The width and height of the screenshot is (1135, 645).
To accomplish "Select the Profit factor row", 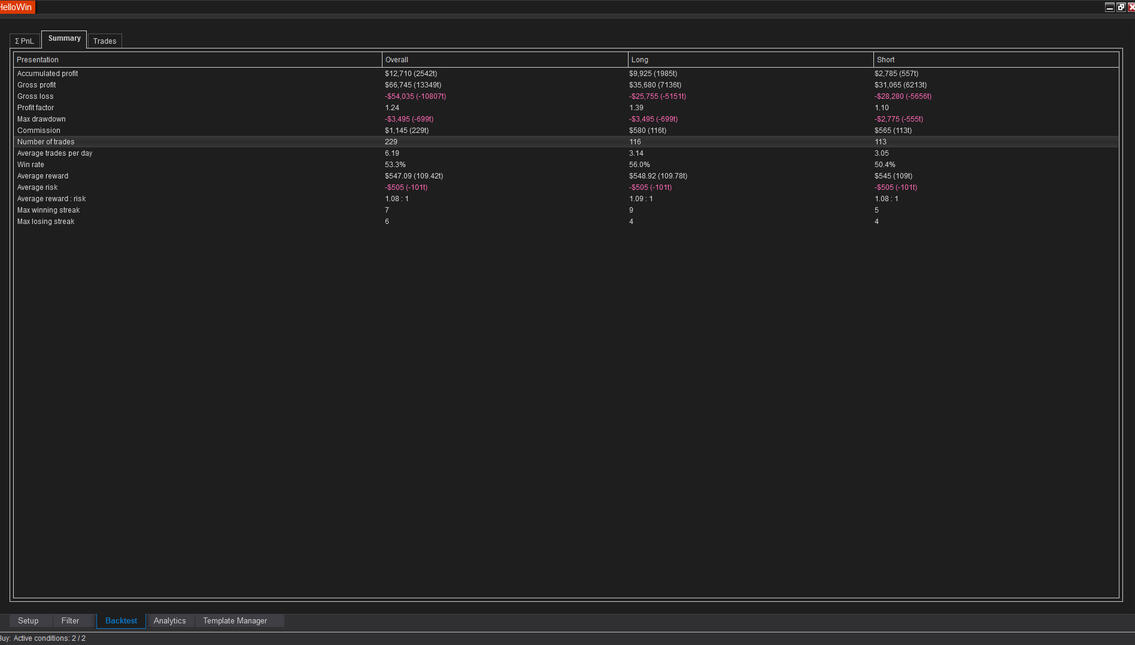I will 36,108.
